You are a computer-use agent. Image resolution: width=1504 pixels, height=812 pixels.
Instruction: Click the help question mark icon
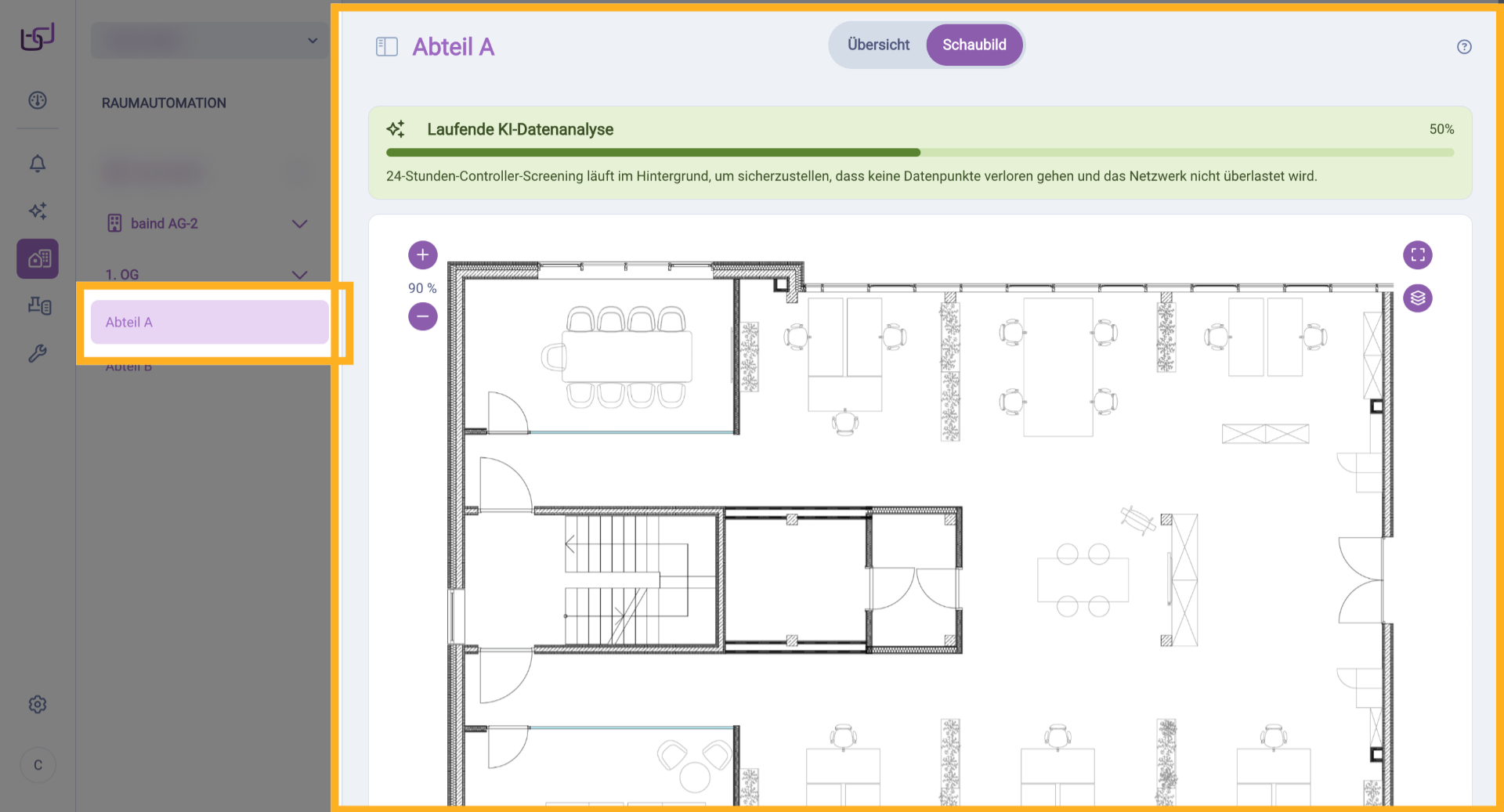[x=1463, y=47]
